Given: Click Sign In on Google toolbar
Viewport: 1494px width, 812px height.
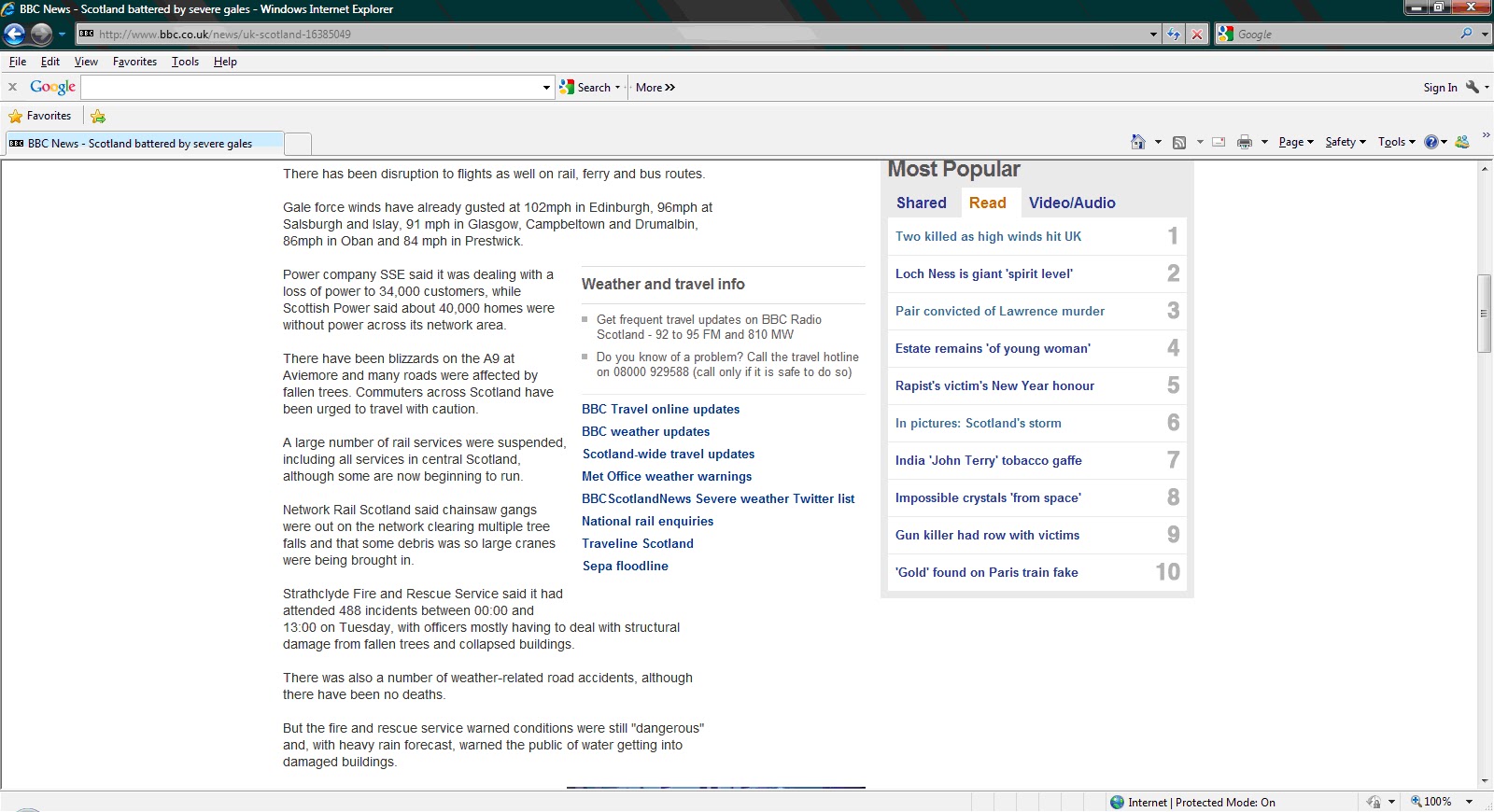Looking at the screenshot, I should coord(1440,88).
